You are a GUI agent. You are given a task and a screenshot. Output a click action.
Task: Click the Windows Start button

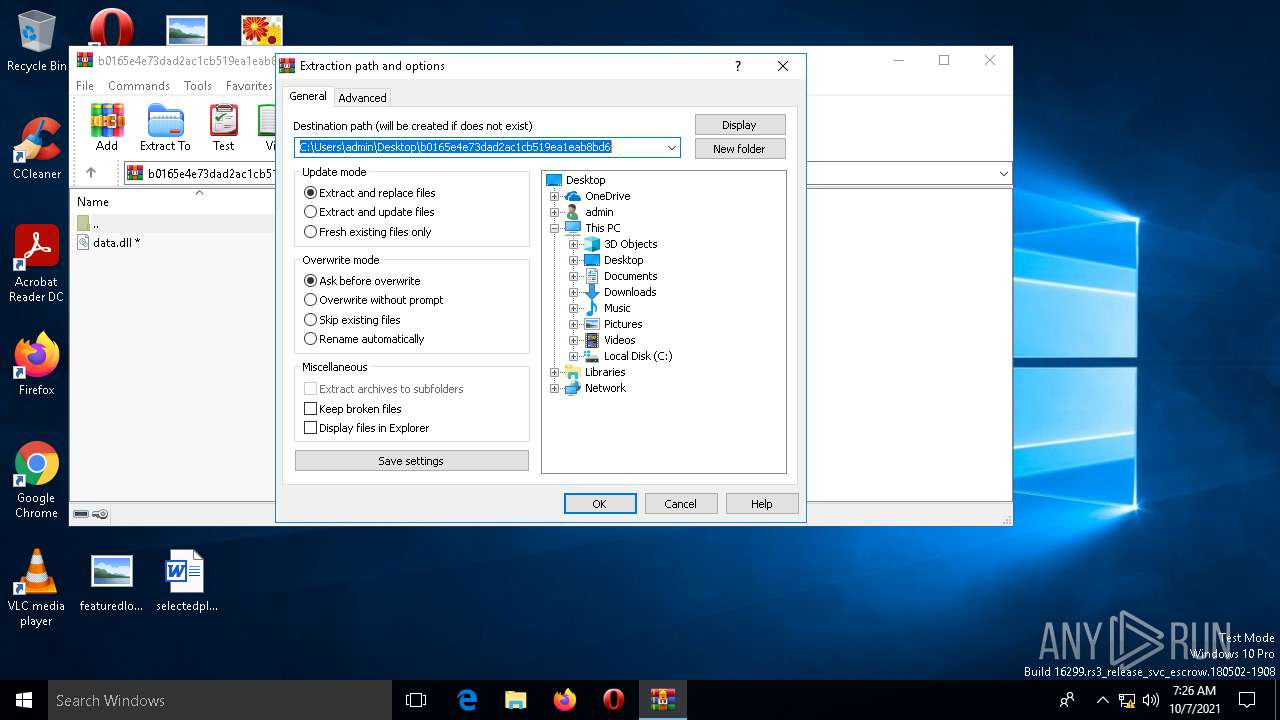coord(24,700)
